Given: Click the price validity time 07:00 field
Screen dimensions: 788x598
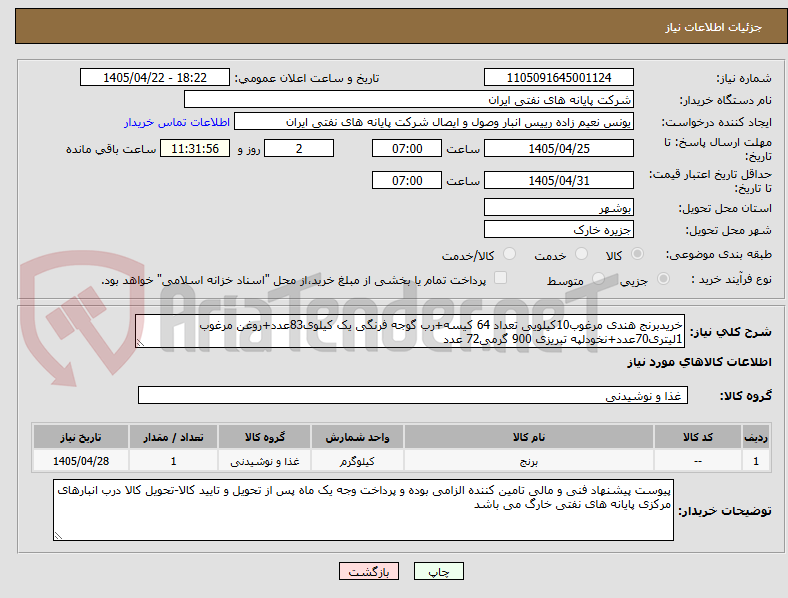Looking at the screenshot, I should pyautogui.click(x=407, y=180).
